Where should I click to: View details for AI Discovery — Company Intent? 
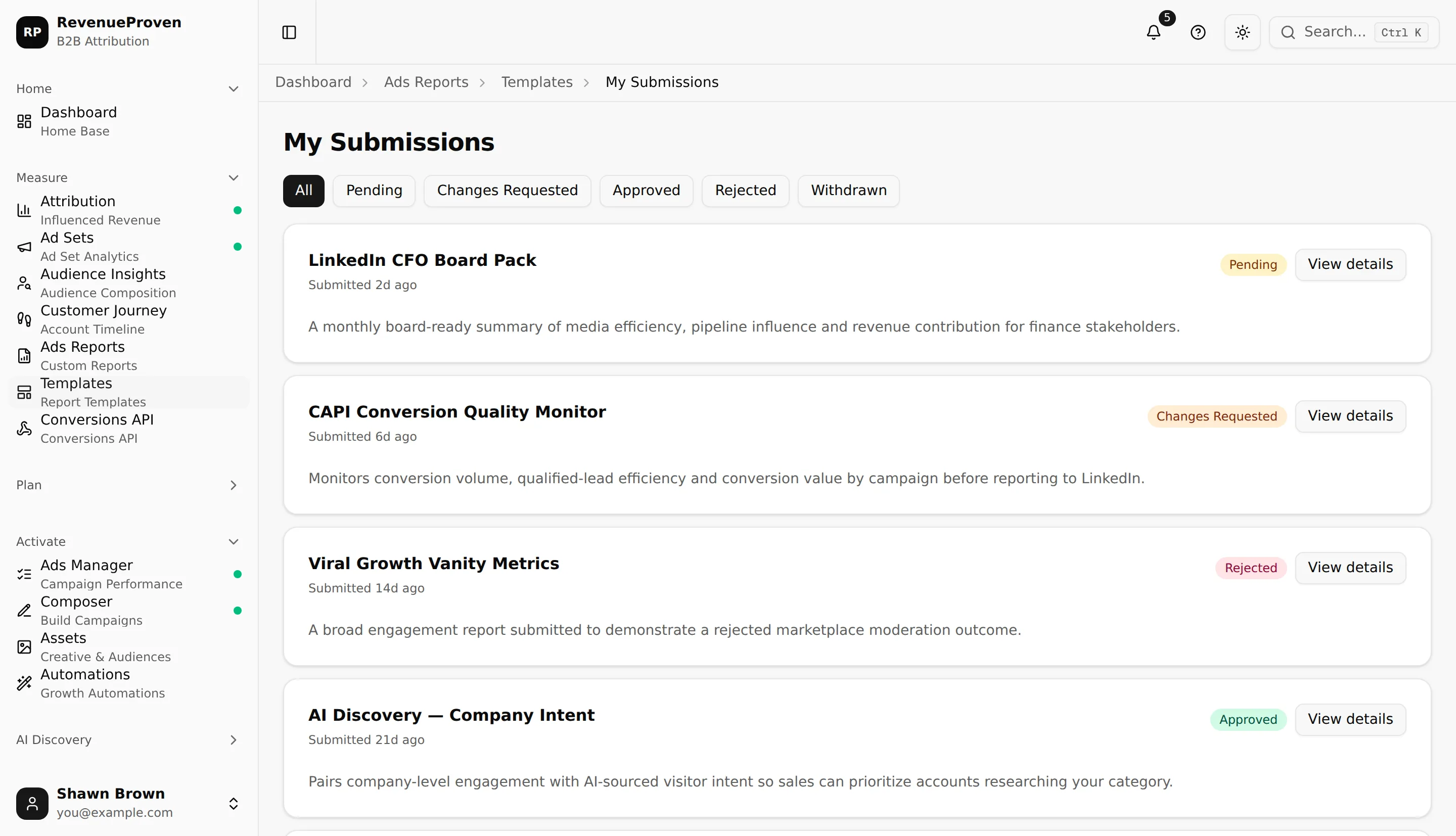coord(1350,719)
